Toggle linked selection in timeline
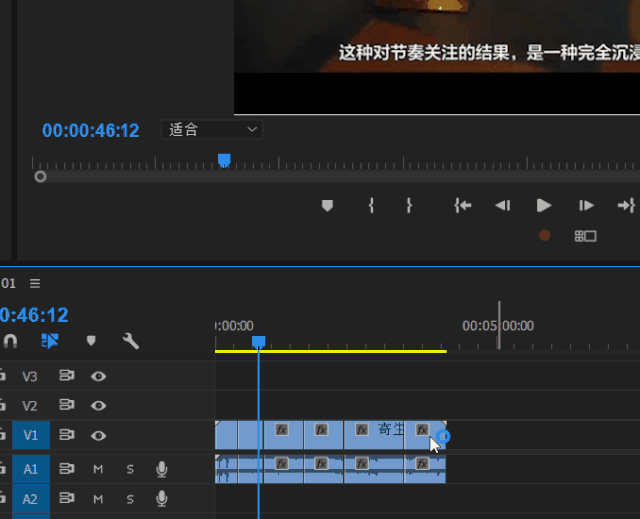 50,341
